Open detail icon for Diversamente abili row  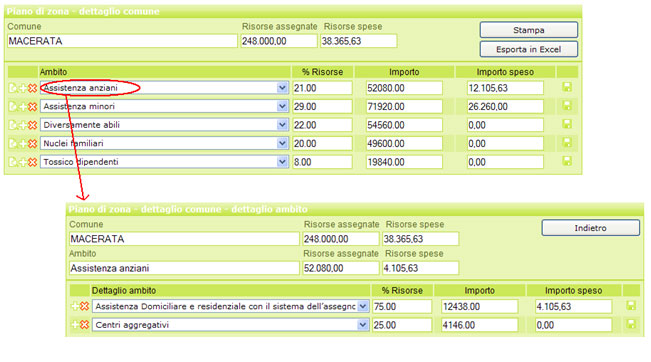pos(13,125)
